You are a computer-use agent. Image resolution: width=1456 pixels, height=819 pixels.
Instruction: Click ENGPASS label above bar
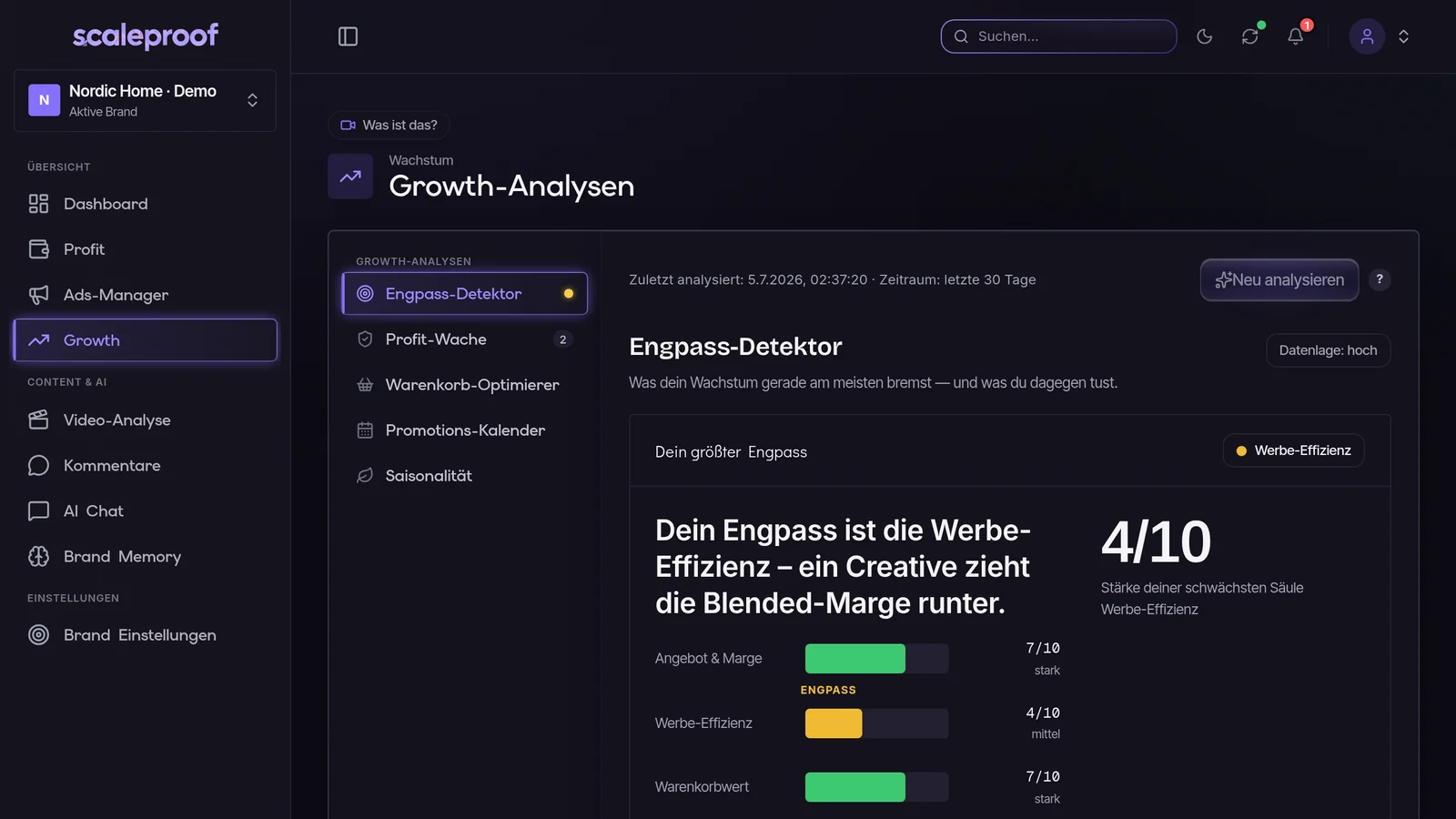pyautogui.click(x=828, y=690)
